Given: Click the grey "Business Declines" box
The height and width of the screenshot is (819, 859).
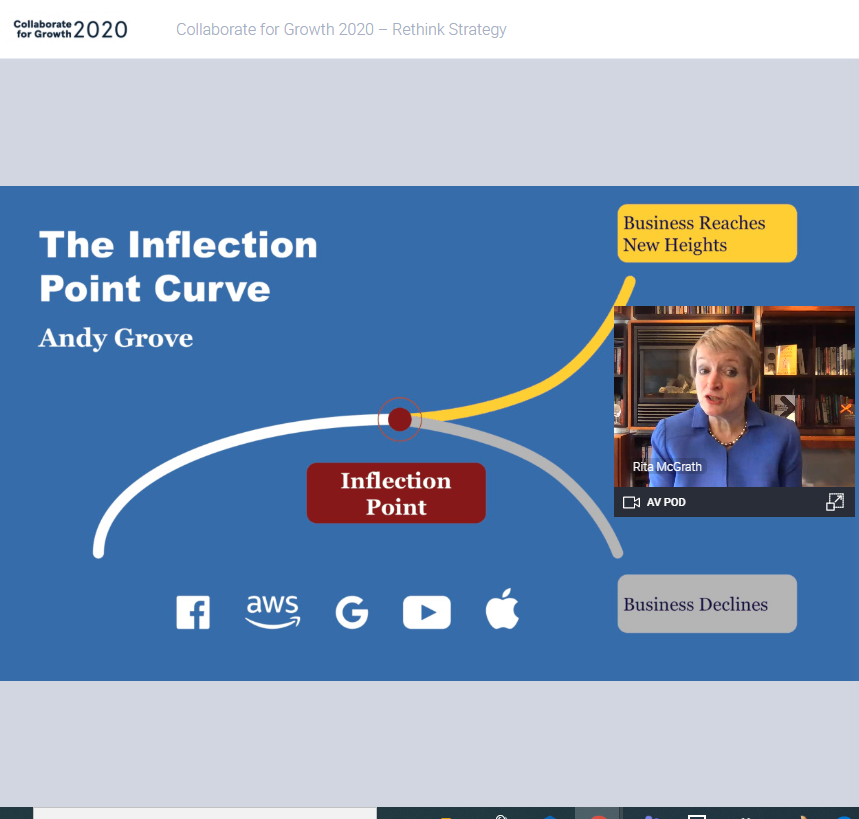Looking at the screenshot, I should pos(707,604).
